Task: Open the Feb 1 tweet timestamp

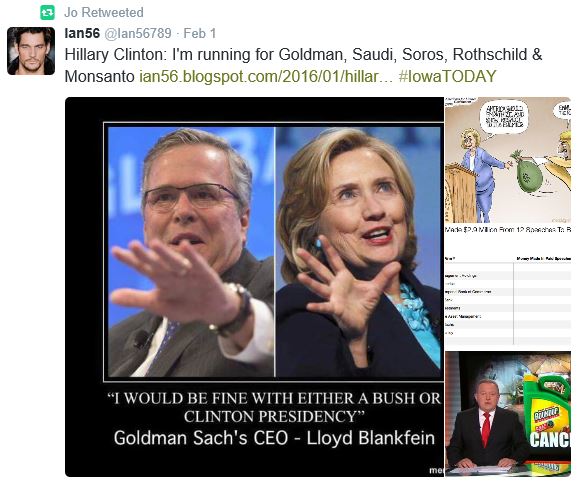Action: [200, 33]
